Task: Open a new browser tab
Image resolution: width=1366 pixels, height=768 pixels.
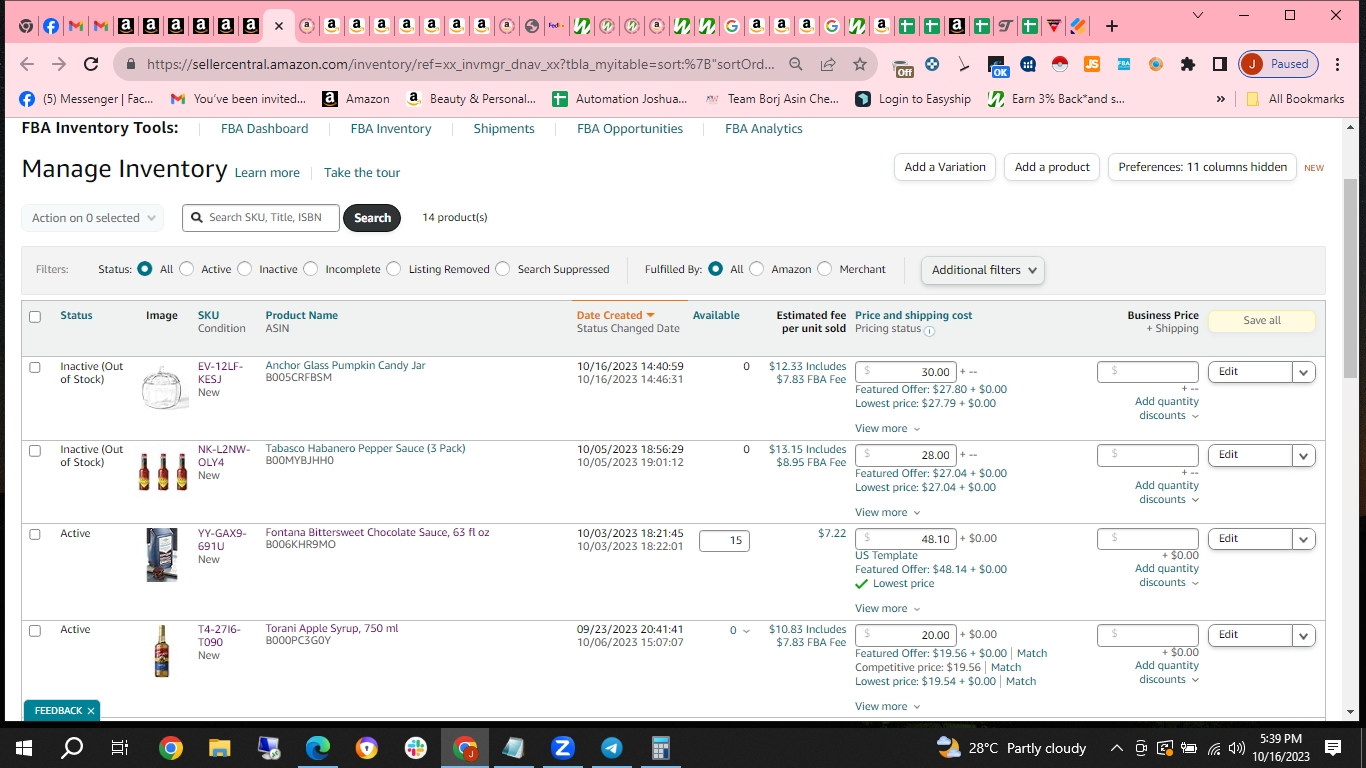Action: [1112, 26]
